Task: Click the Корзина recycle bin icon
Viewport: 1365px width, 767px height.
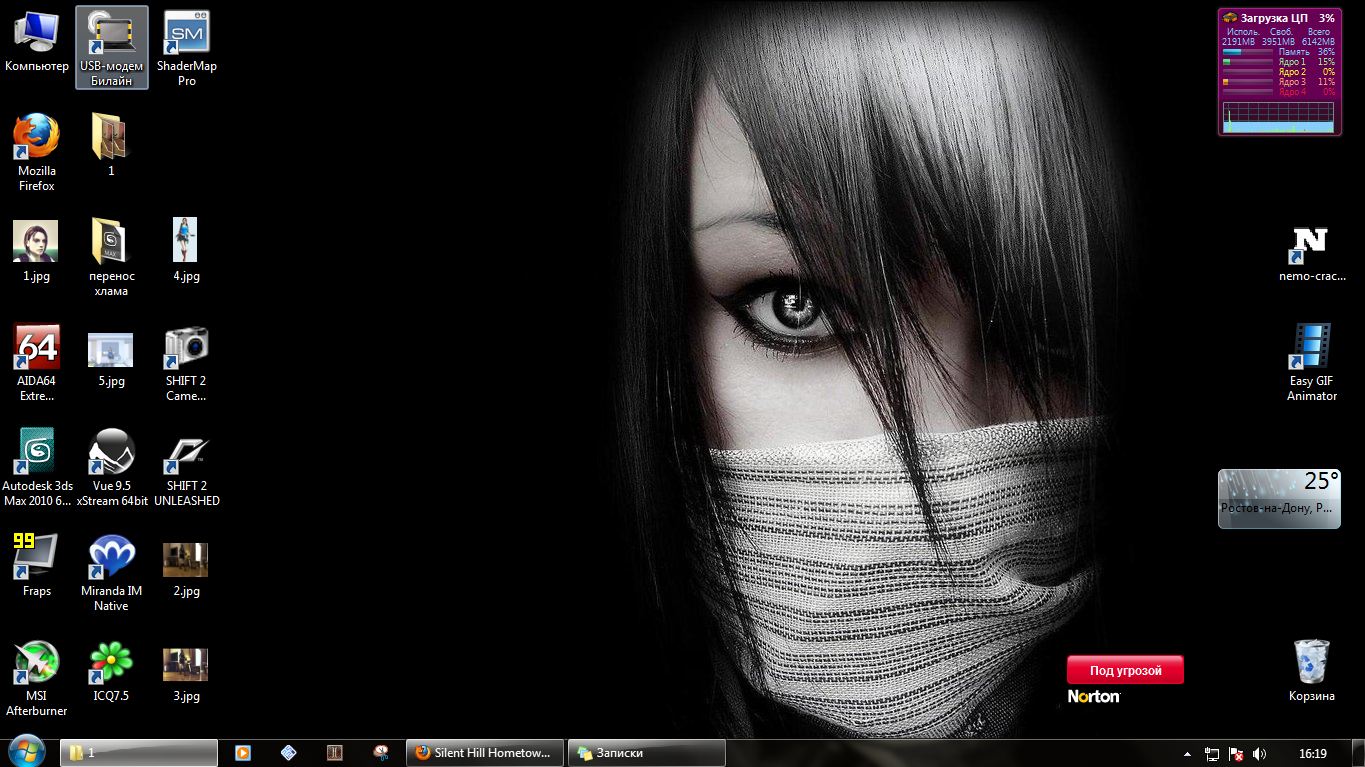Action: point(1311,662)
